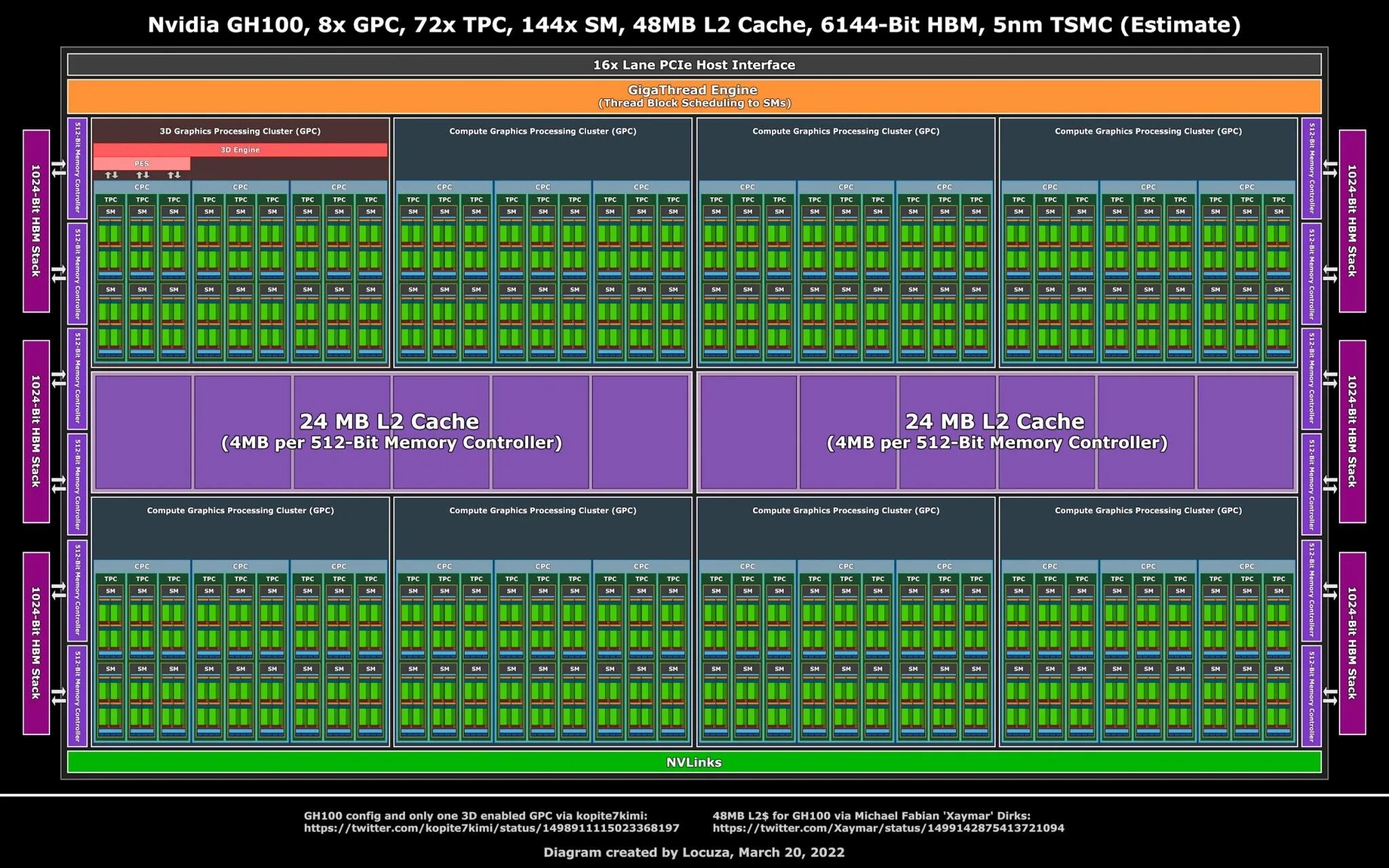
Task: Select the 3D Graphics Processing Cluster (GPC) label
Action: point(240,131)
